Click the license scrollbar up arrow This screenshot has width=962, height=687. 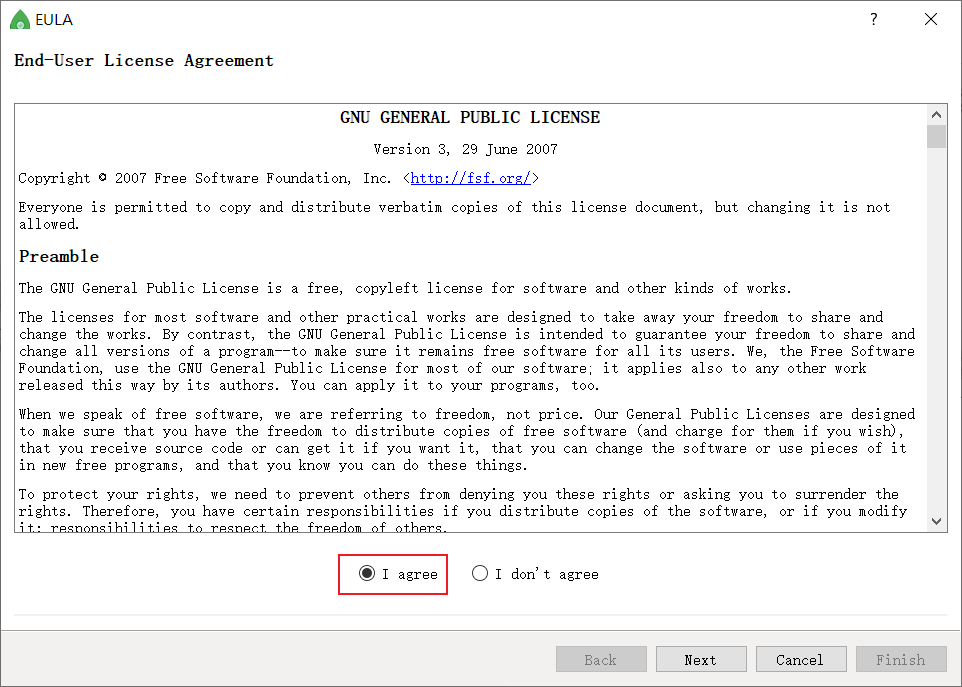click(x=936, y=115)
